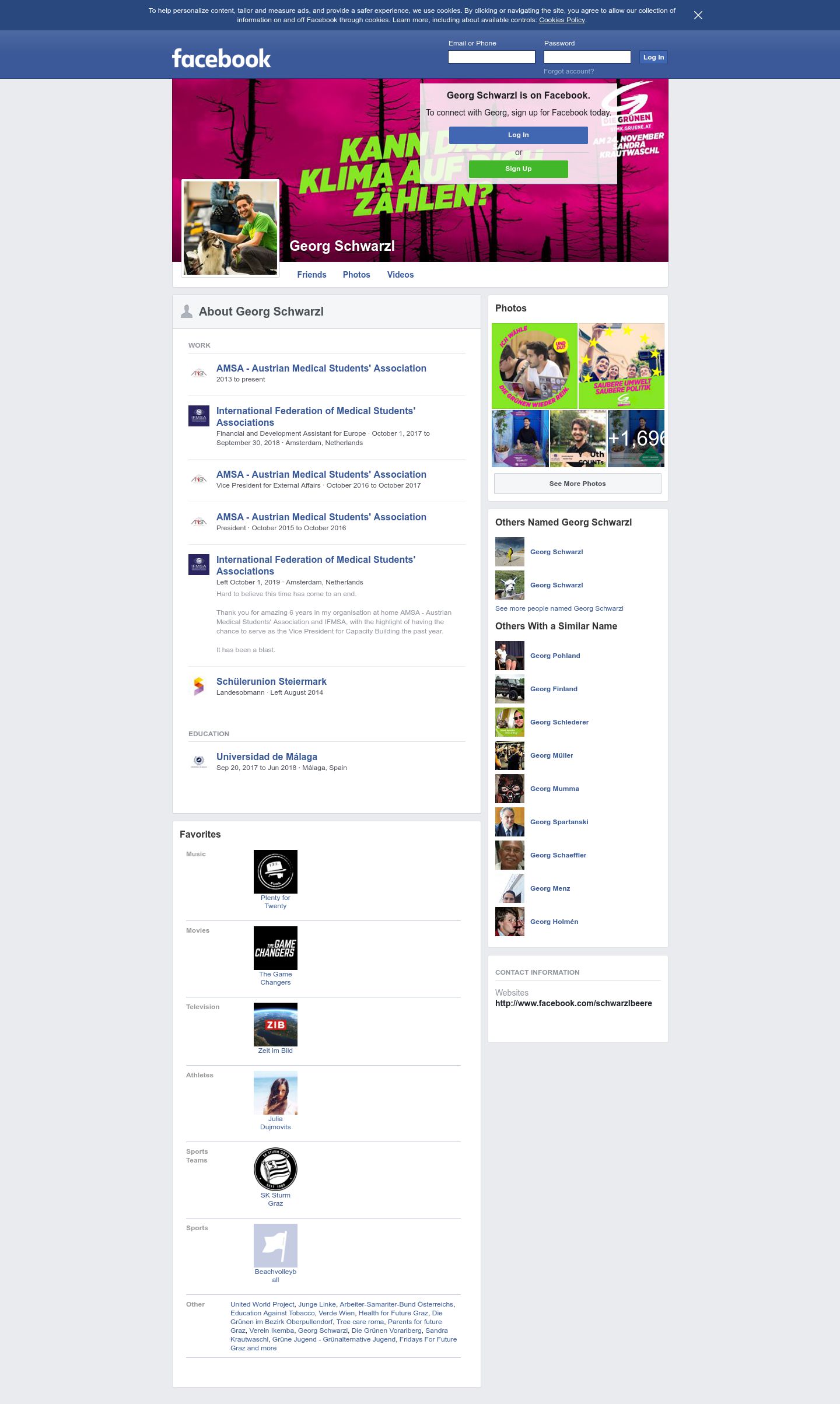Click the alpaca avatar of second Georg Schwarzl

[x=510, y=585]
